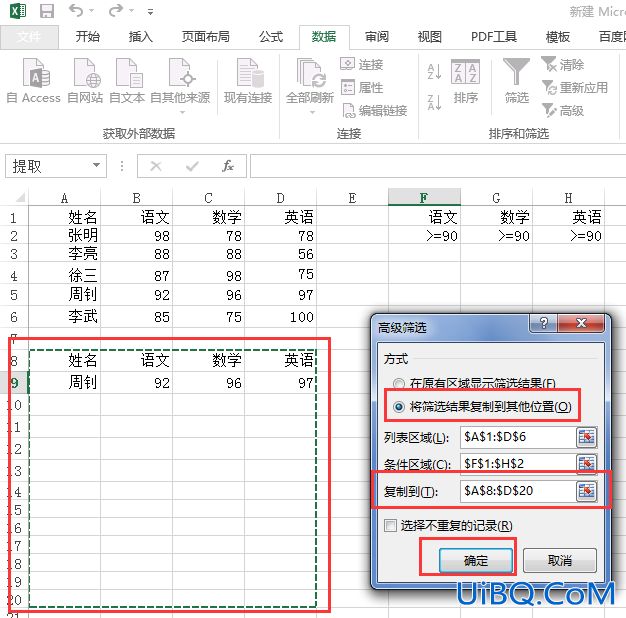Open 属性 properties option
Viewport: 626px width, 618px height.
pyautogui.click(x=362, y=87)
